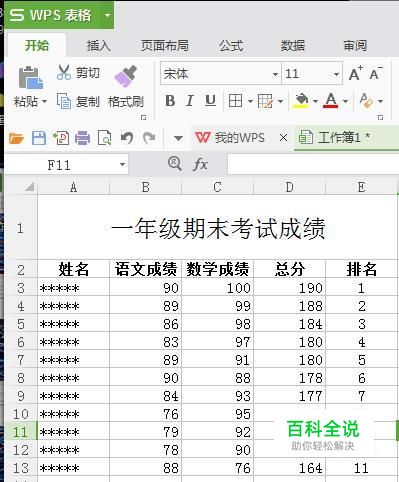Save the workbook with floppy icon

click(39, 138)
